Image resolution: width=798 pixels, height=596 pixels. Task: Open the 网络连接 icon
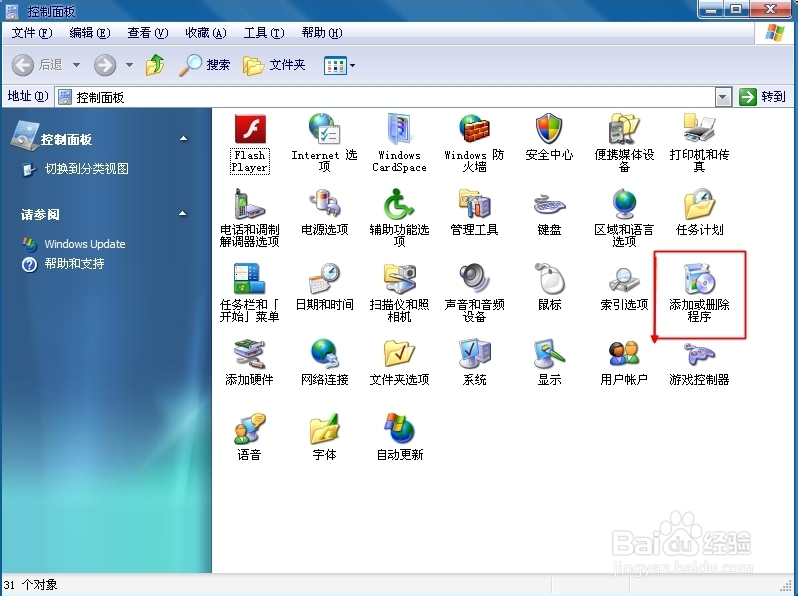[324, 355]
